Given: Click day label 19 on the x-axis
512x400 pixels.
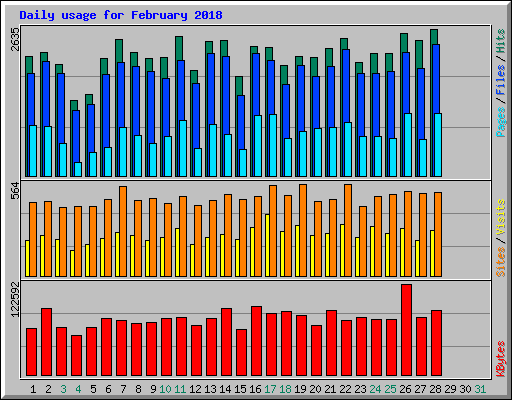Looking at the screenshot, I should pyautogui.click(x=300, y=389).
